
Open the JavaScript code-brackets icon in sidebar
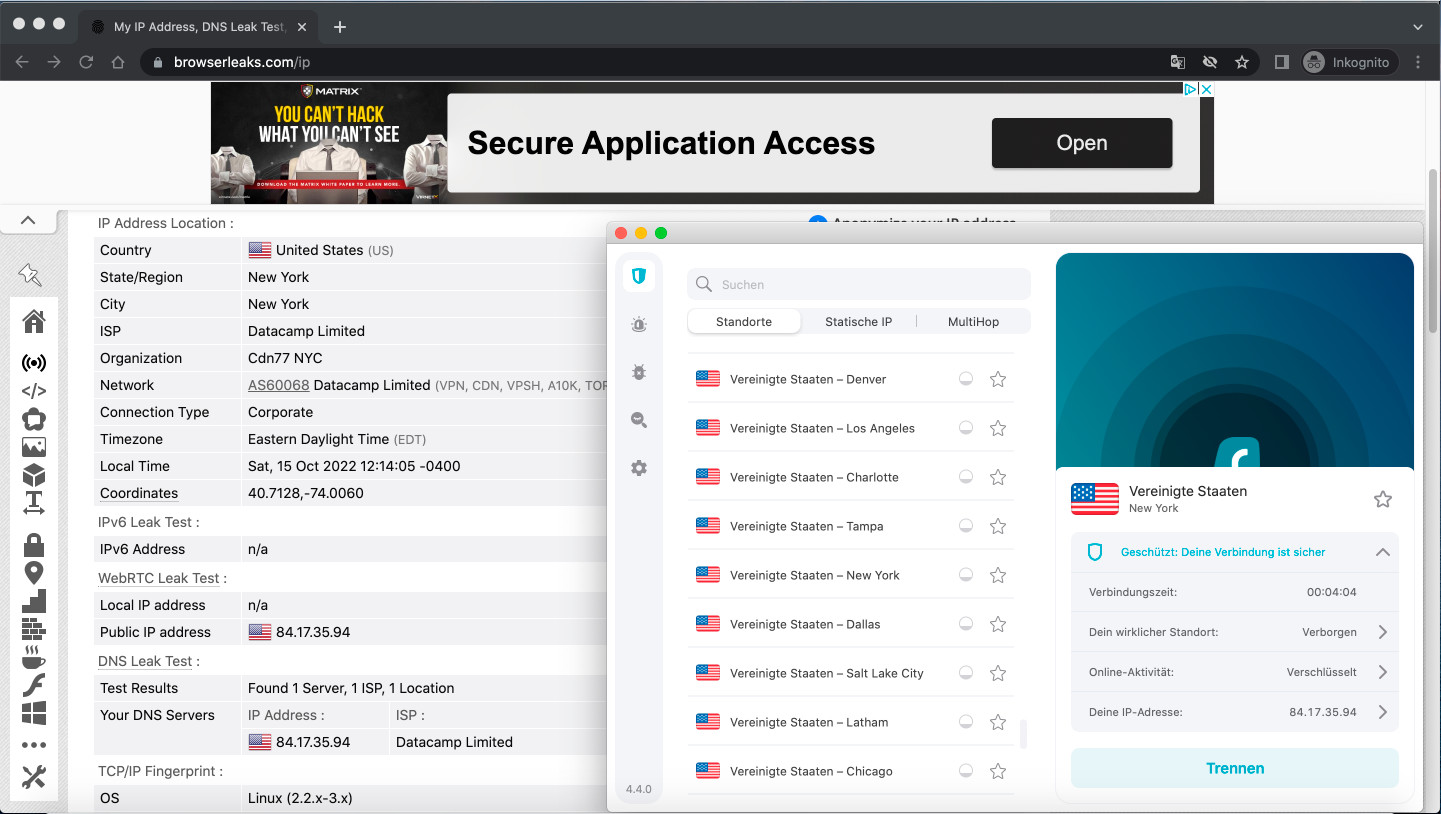[x=34, y=391]
